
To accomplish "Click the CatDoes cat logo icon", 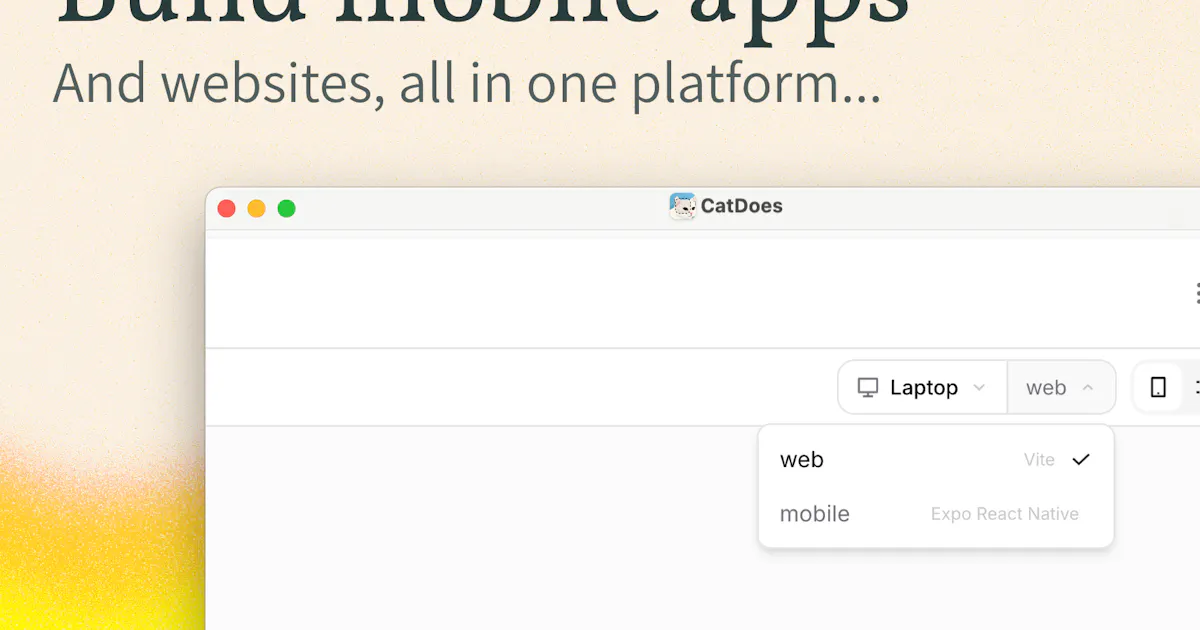I will pyautogui.click(x=682, y=207).
